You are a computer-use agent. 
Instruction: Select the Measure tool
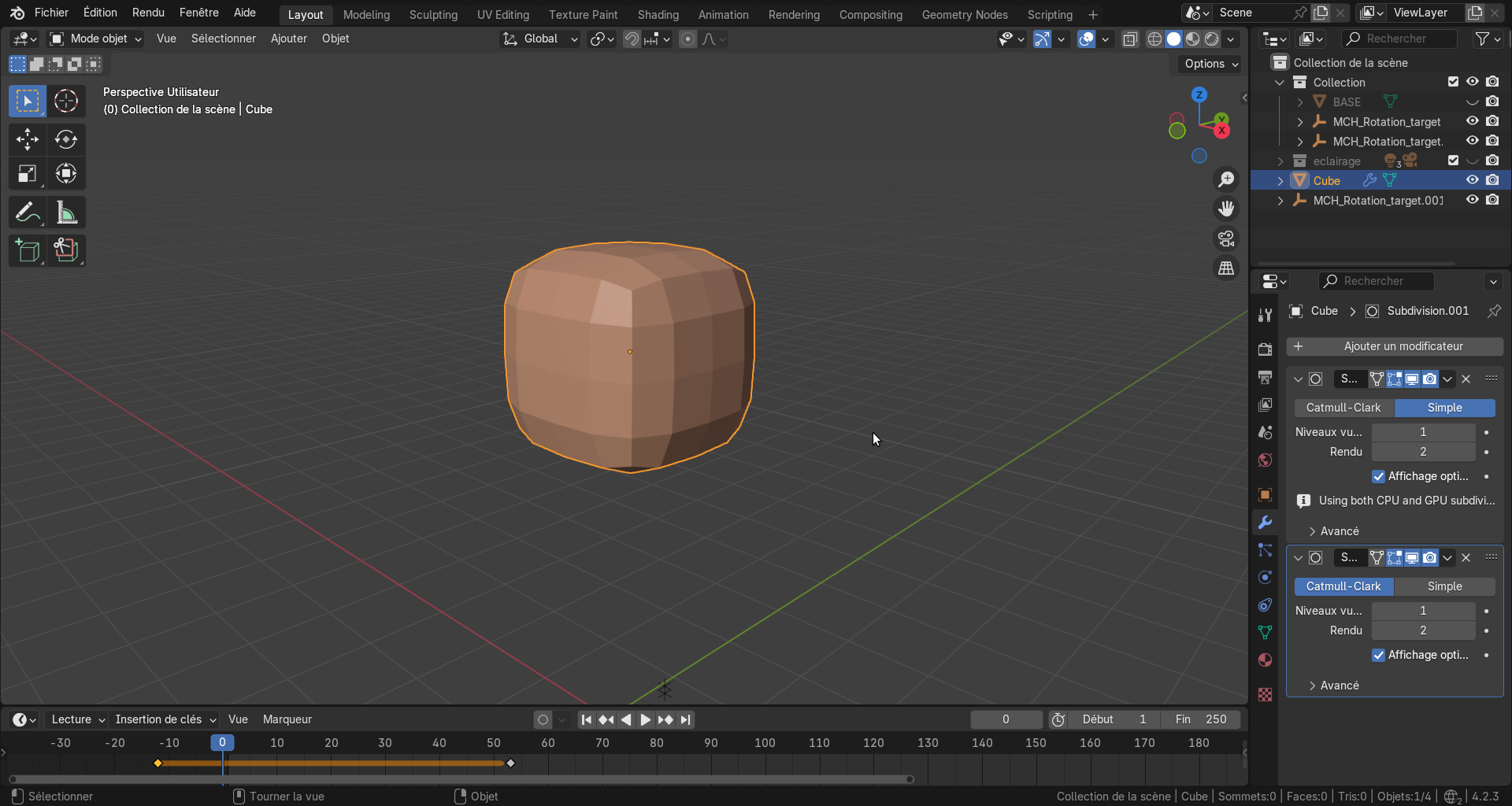point(66,213)
